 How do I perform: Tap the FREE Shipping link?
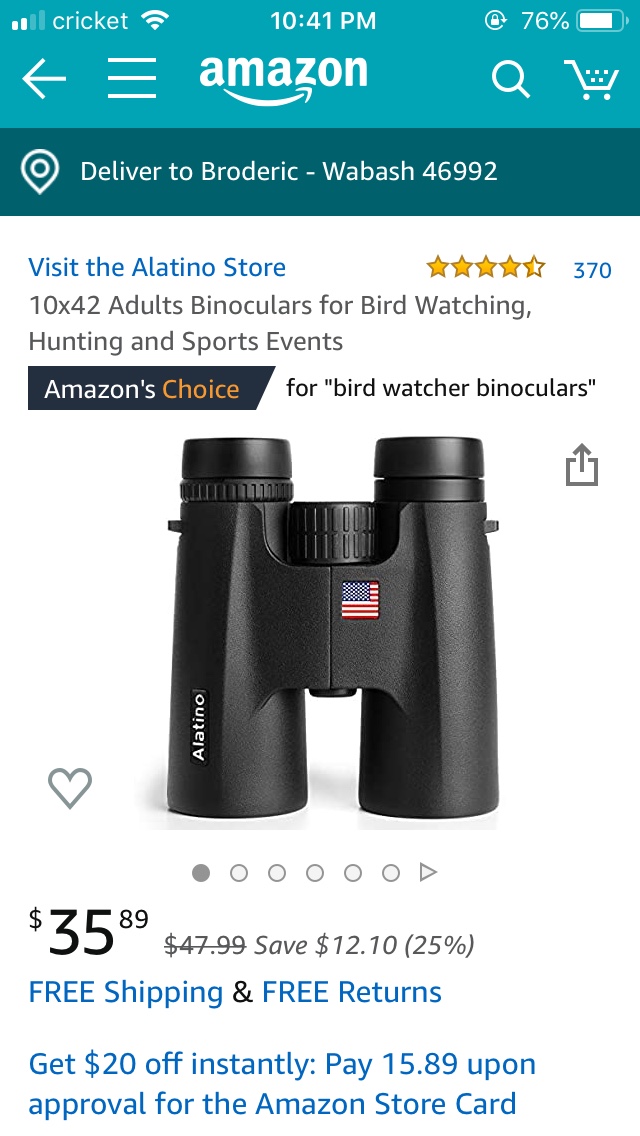point(125,992)
